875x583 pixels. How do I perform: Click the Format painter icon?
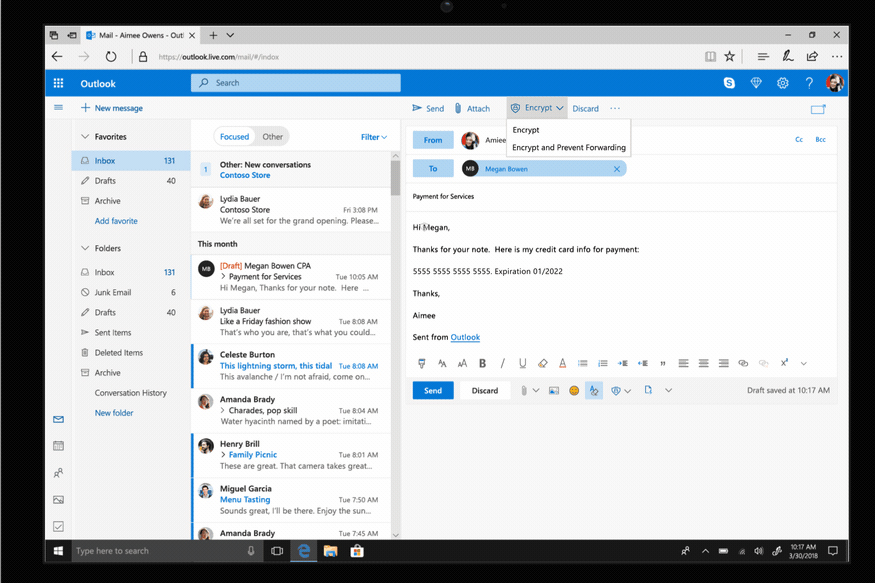pos(422,363)
